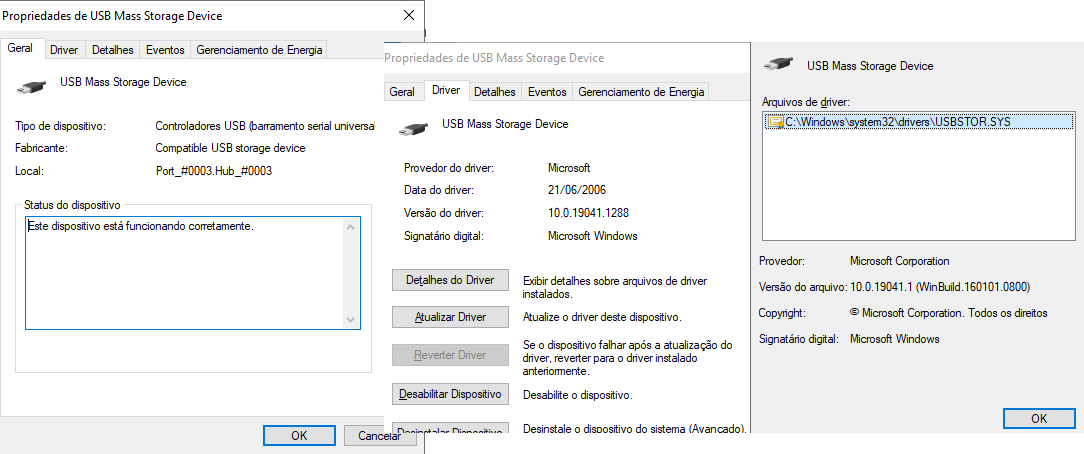
Task: Click the greyed Reverter Driver button
Action: point(450,355)
